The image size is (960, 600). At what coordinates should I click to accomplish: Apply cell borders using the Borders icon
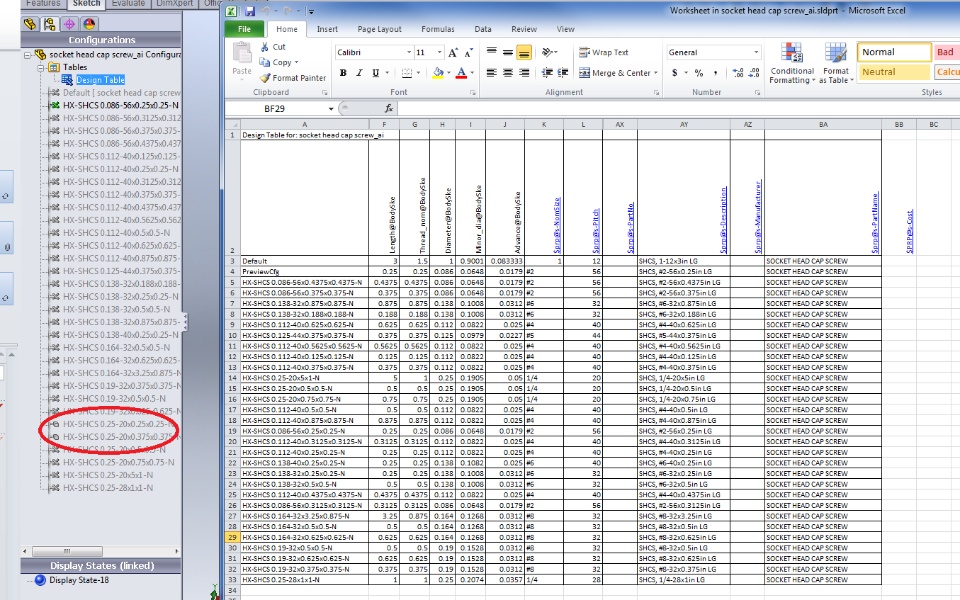[x=407, y=73]
